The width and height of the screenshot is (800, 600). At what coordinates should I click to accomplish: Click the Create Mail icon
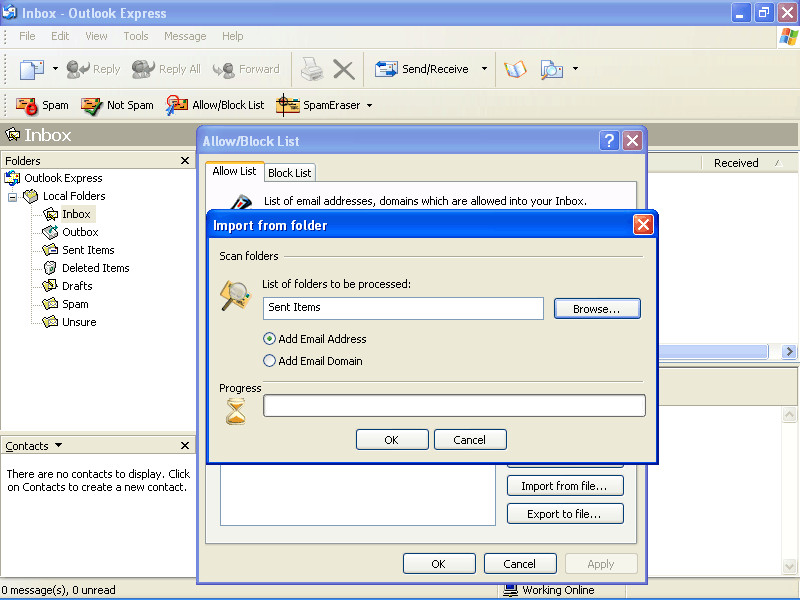coord(31,69)
